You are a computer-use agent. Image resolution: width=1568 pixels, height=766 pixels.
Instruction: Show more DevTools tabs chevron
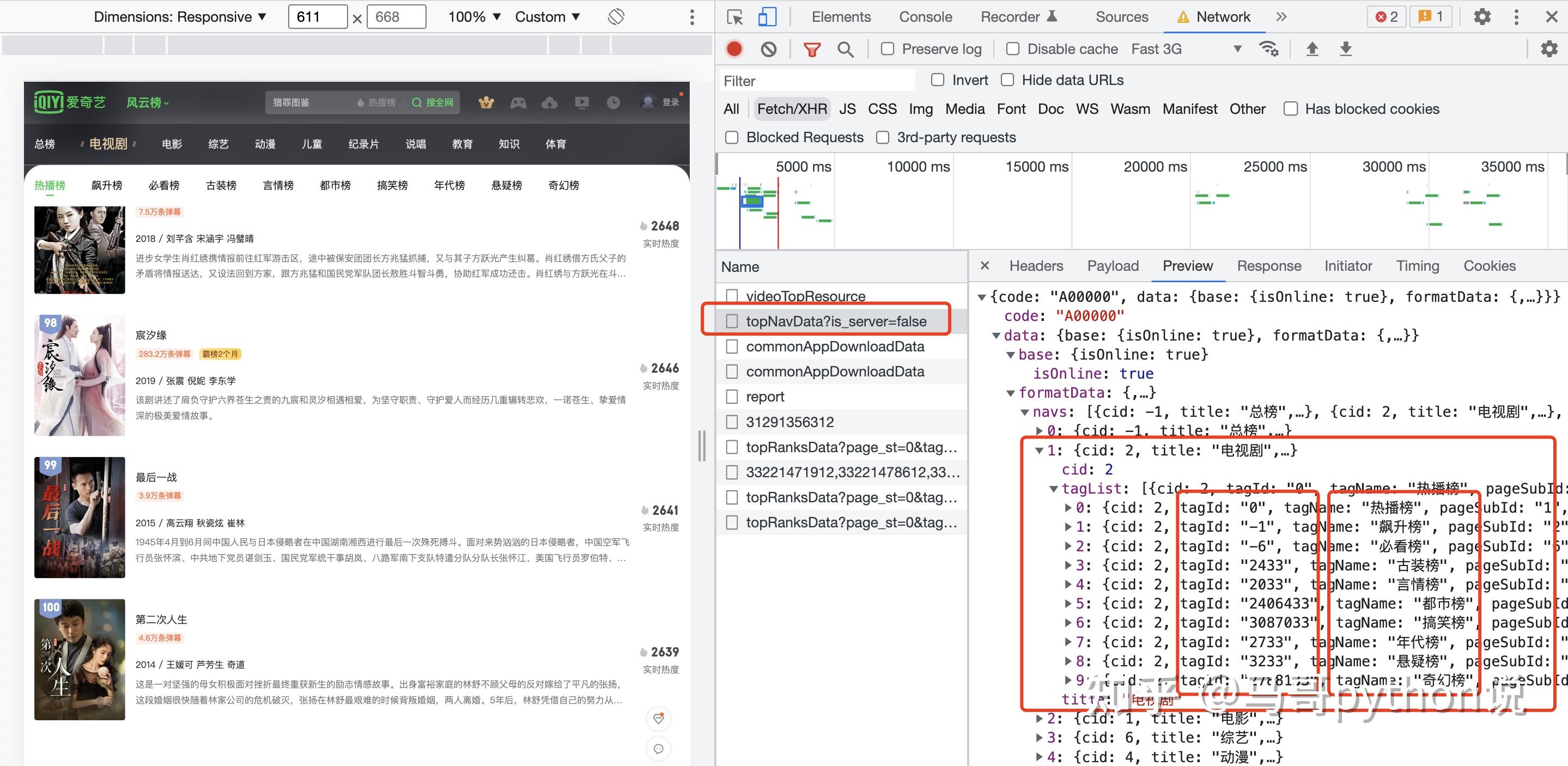(1281, 17)
